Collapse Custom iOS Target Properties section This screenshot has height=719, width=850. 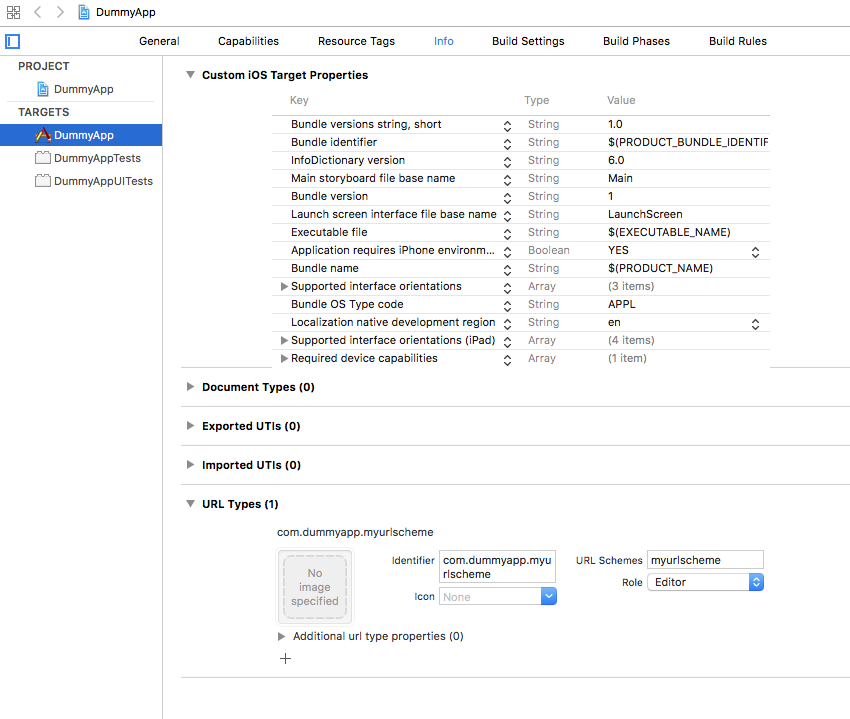pos(190,75)
